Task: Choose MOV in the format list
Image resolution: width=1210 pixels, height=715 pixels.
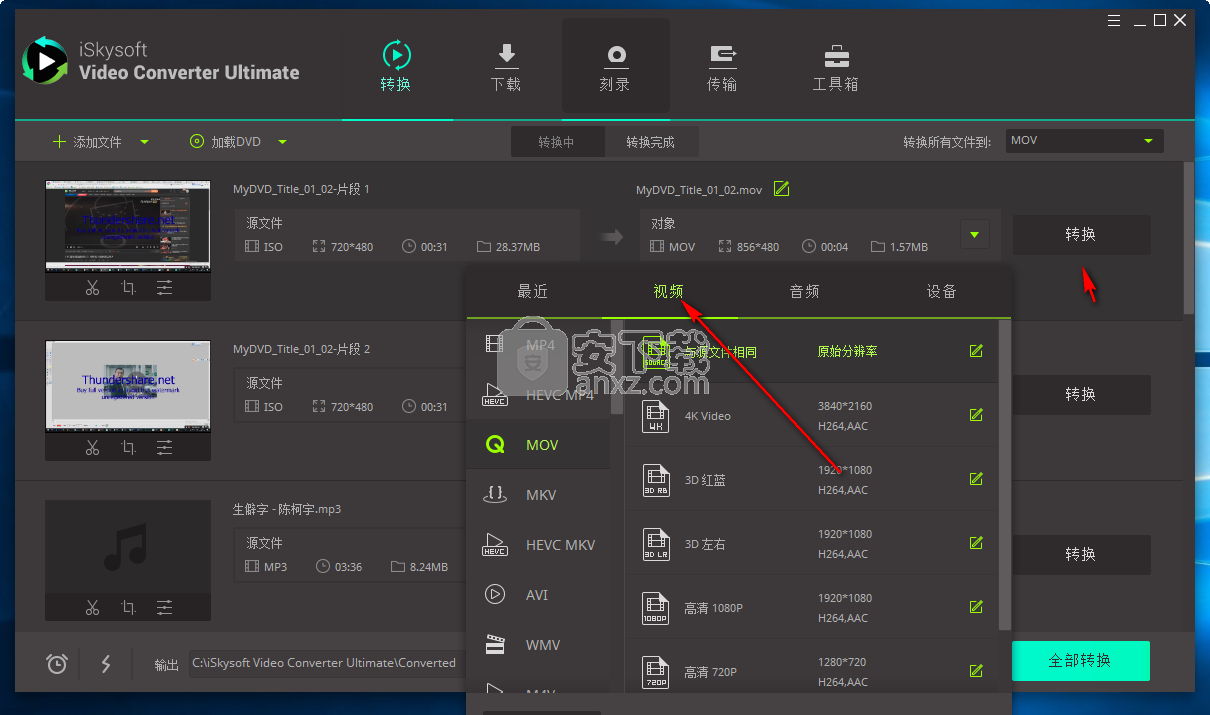Action: (x=538, y=445)
